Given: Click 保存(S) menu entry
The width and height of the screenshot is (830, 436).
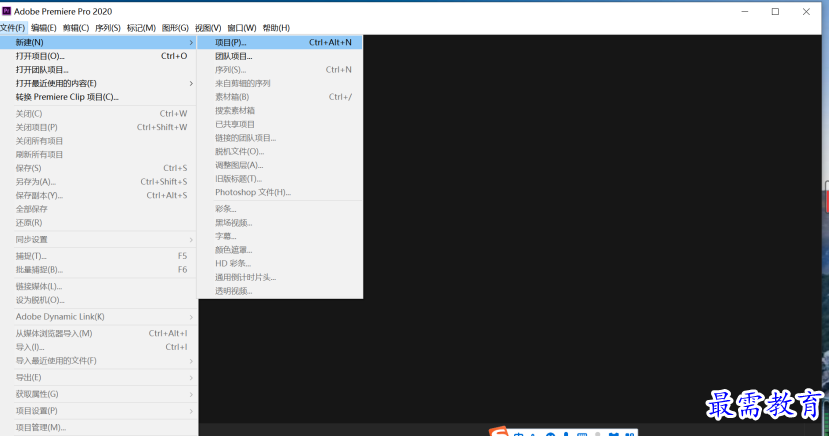Looking at the screenshot, I should 99,168.
